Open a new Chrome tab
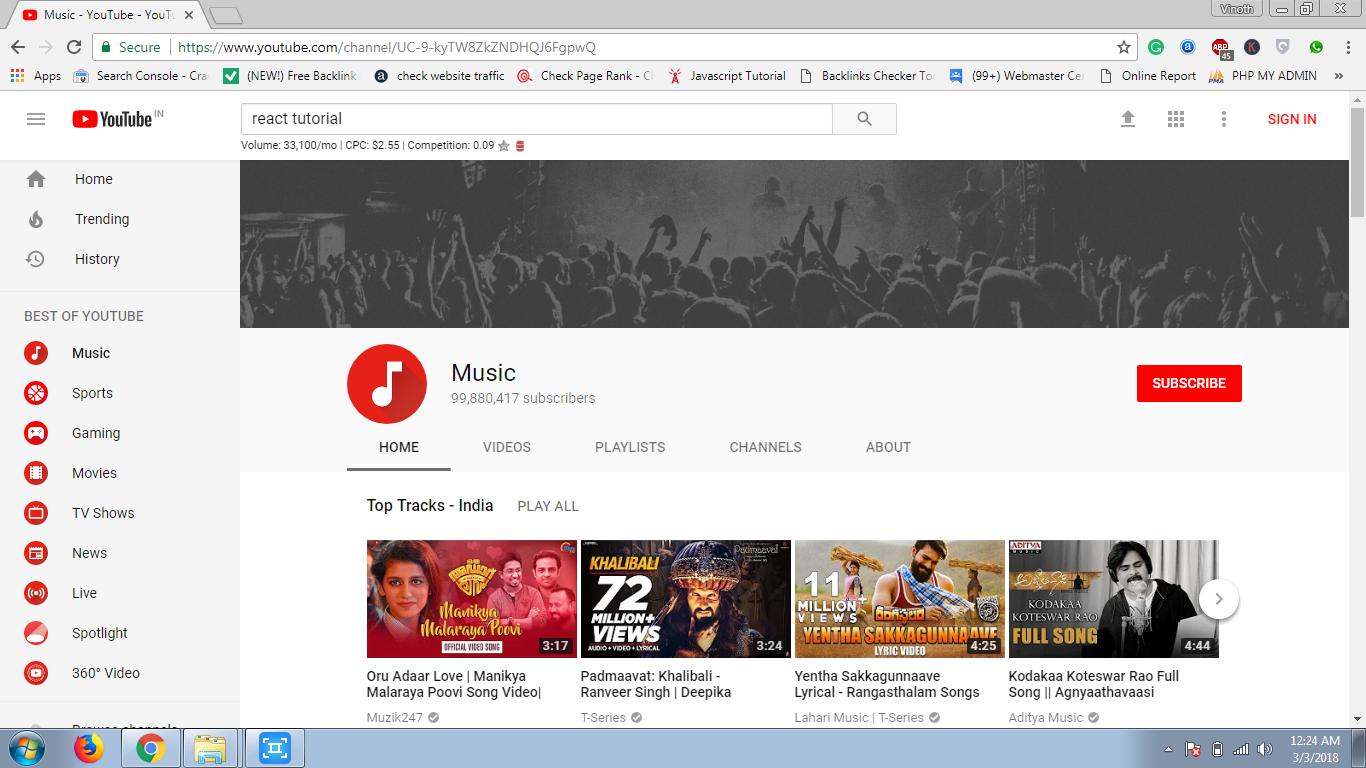Screen dimensions: 1366x768 click(226, 15)
